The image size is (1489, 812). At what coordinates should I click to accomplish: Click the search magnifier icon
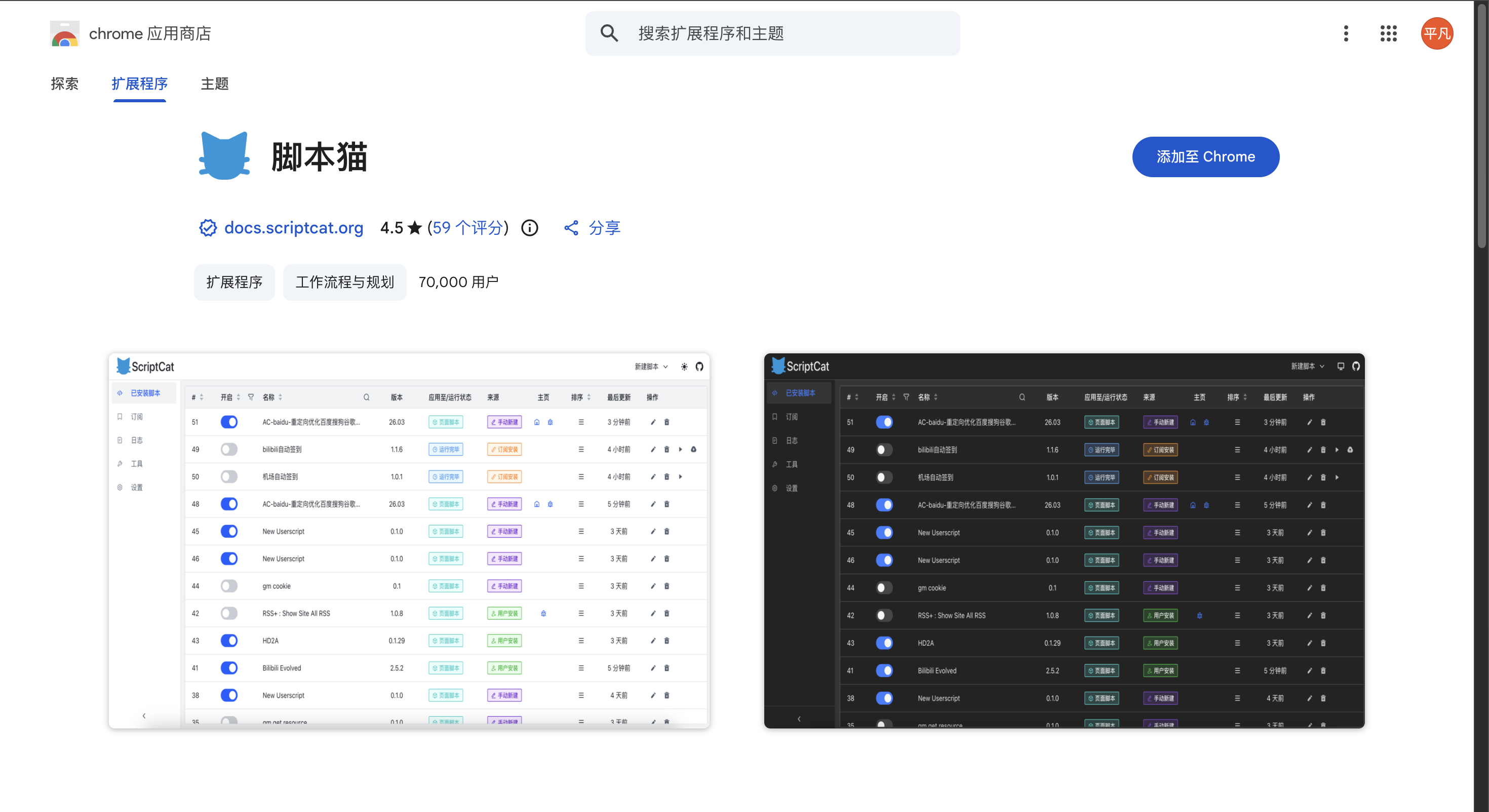click(x=609, y=33)
